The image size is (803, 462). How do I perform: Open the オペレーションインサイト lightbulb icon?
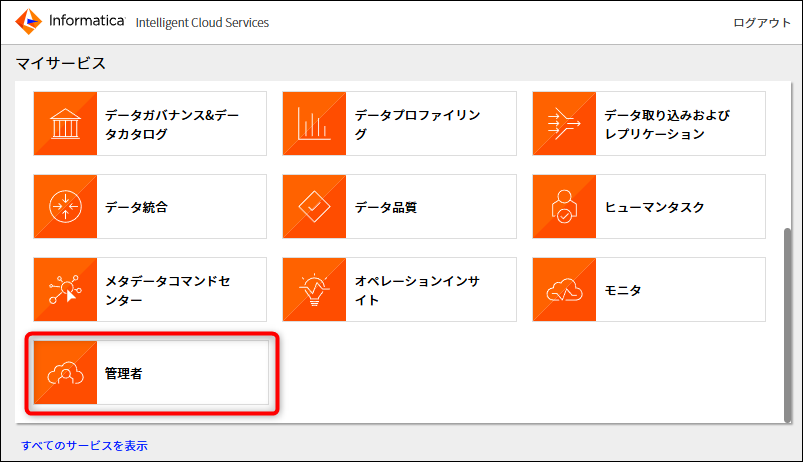pos(314,289)
